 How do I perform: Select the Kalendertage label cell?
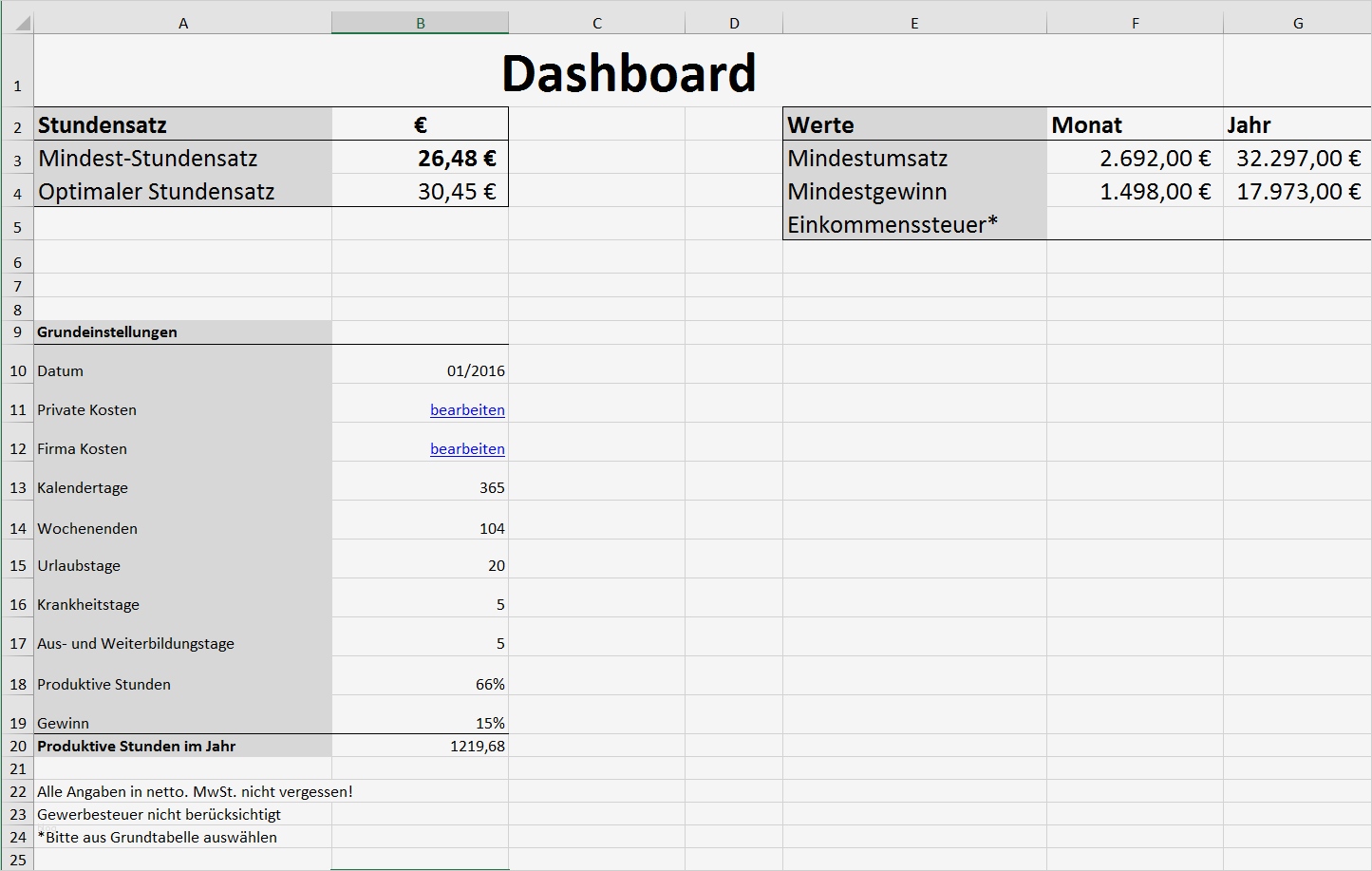pyautogui.click(x=183, y=481)
